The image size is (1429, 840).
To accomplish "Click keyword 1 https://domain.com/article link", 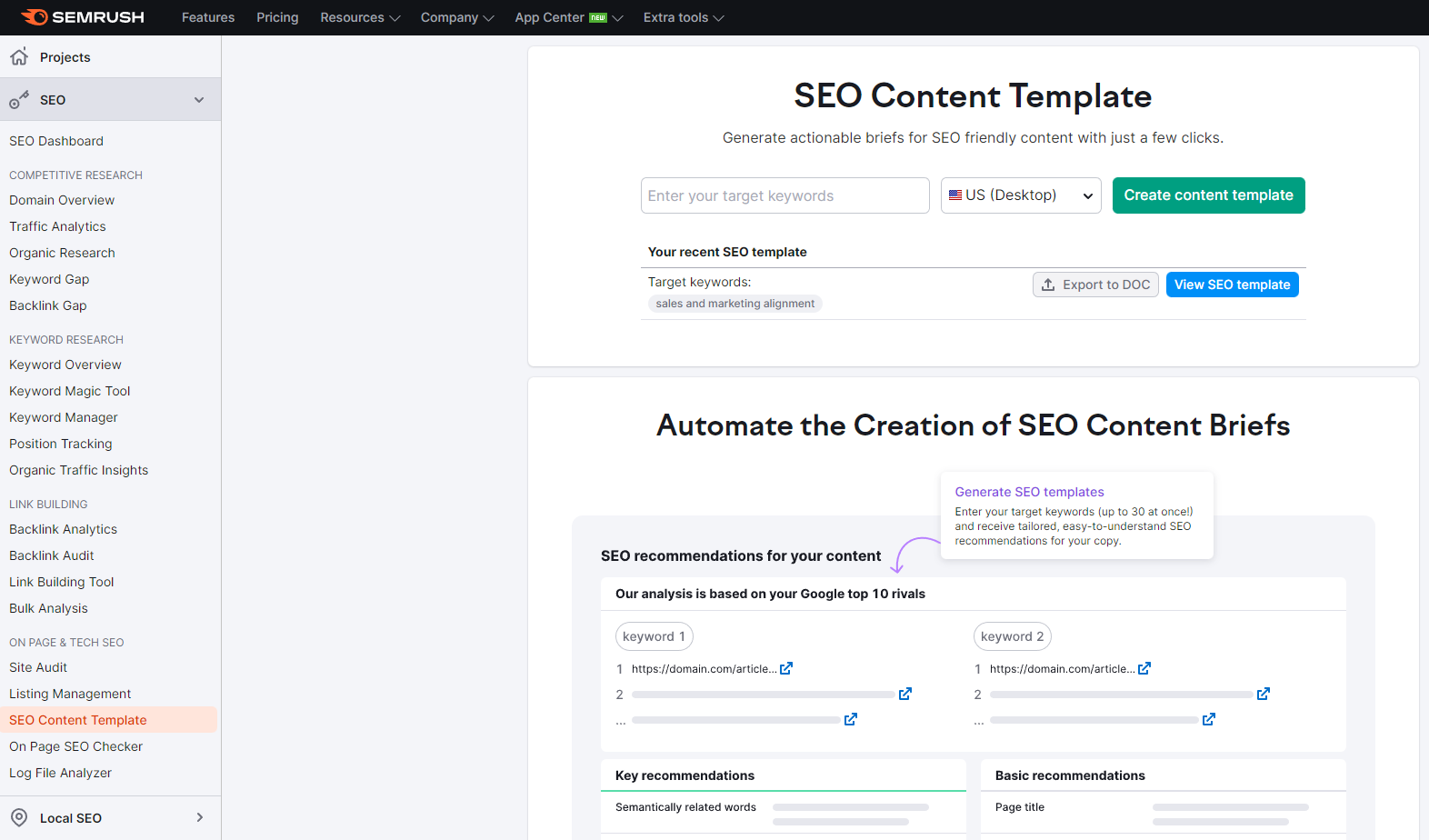I will click(x=704, y=669).
